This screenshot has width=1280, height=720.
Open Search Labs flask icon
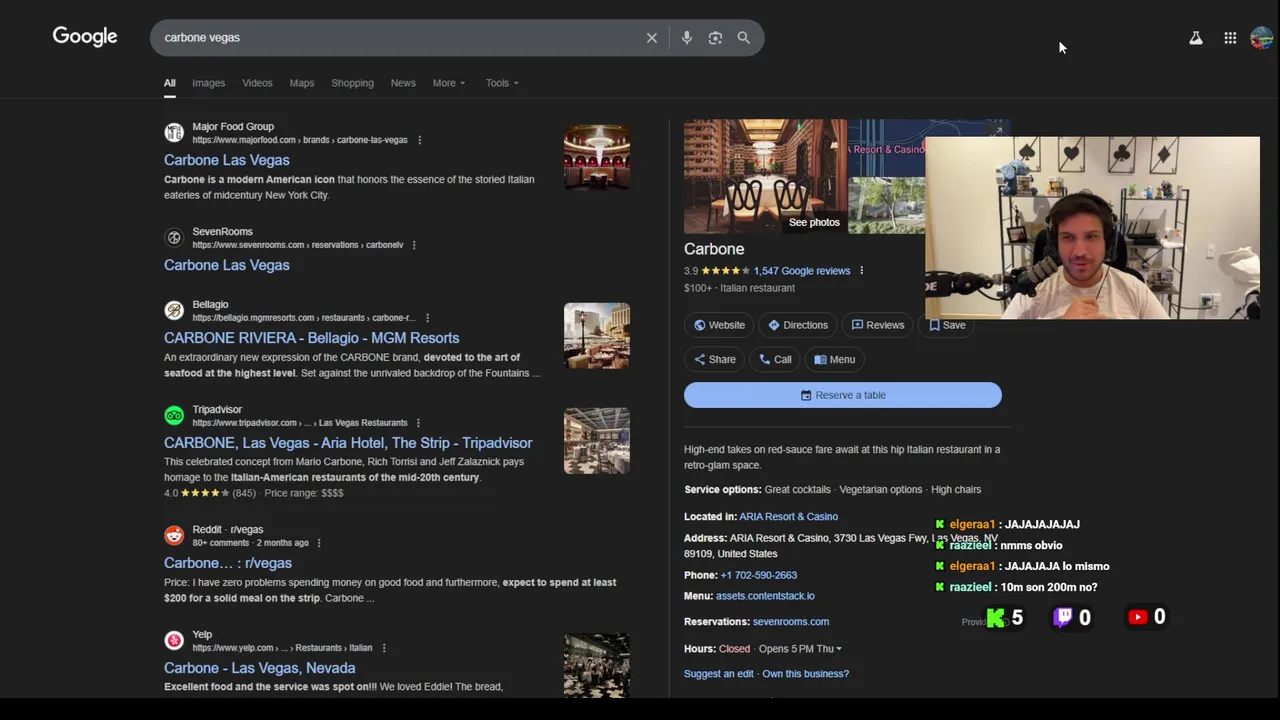point(1195,38)
